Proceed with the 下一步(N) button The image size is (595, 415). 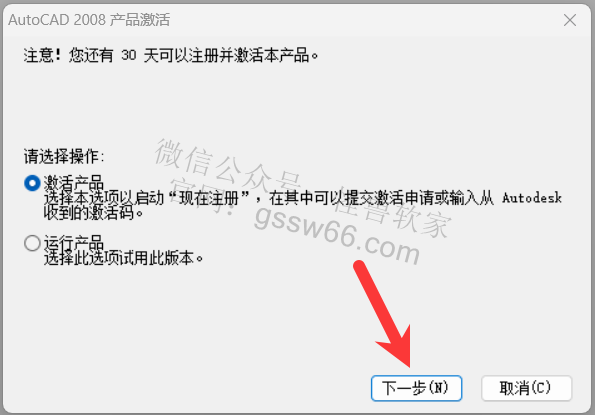(416, 388)
